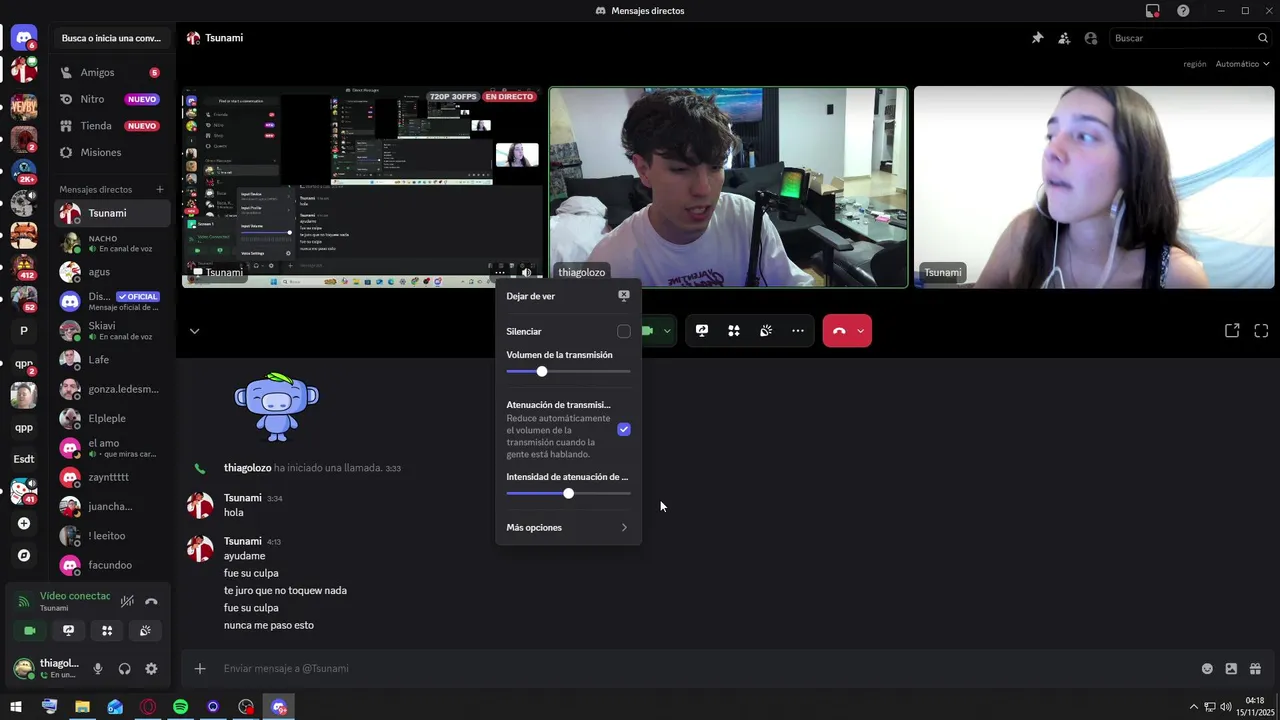Open the disconnect options arrow
This screenshot has height=720, width=1280.
pyautogui.click(x=861, y=331)
